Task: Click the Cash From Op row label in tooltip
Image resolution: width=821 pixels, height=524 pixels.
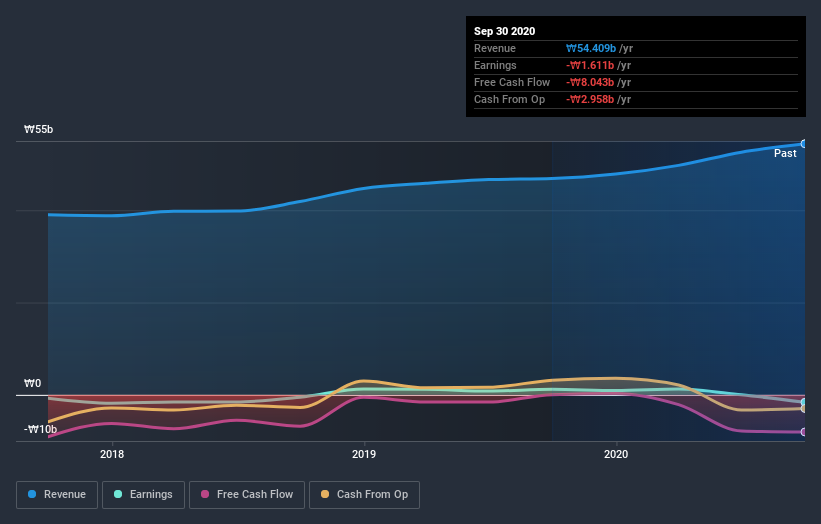Action: click(x=509, y=99)
